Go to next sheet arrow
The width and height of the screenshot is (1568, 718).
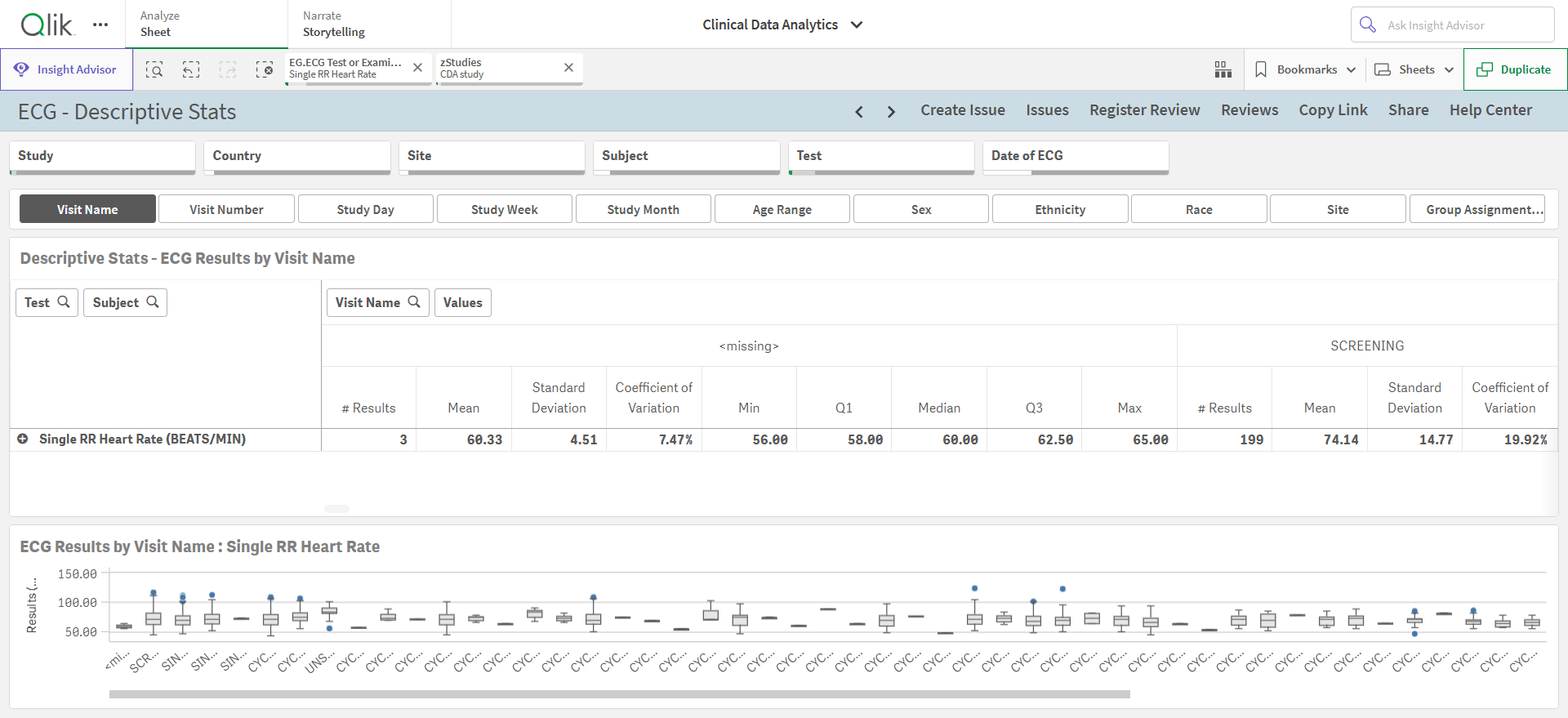coord(891,111)
